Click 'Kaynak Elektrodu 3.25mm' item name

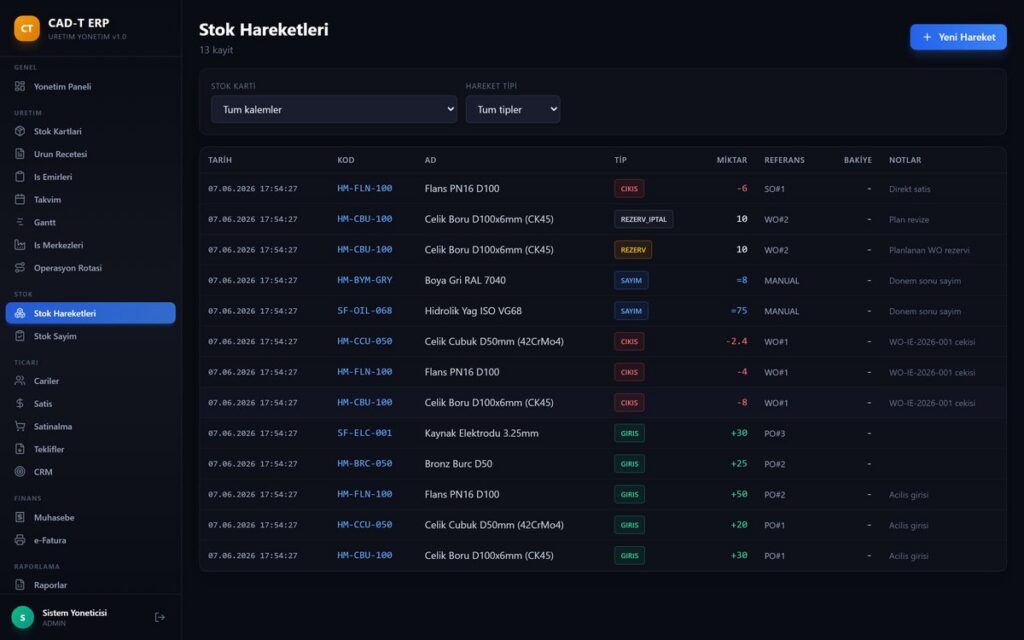[481, 433]
